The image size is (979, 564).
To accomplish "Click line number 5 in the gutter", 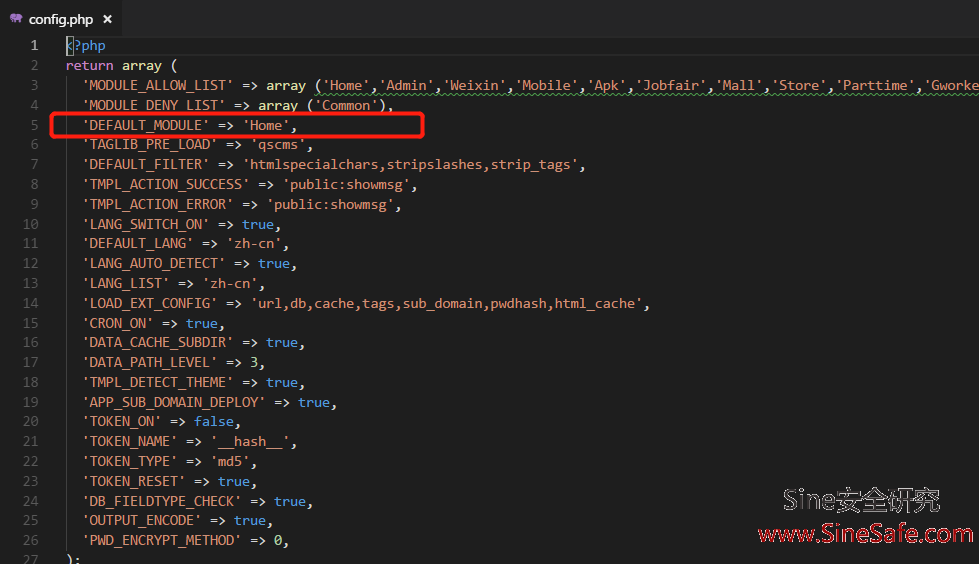I will point(34,125).
